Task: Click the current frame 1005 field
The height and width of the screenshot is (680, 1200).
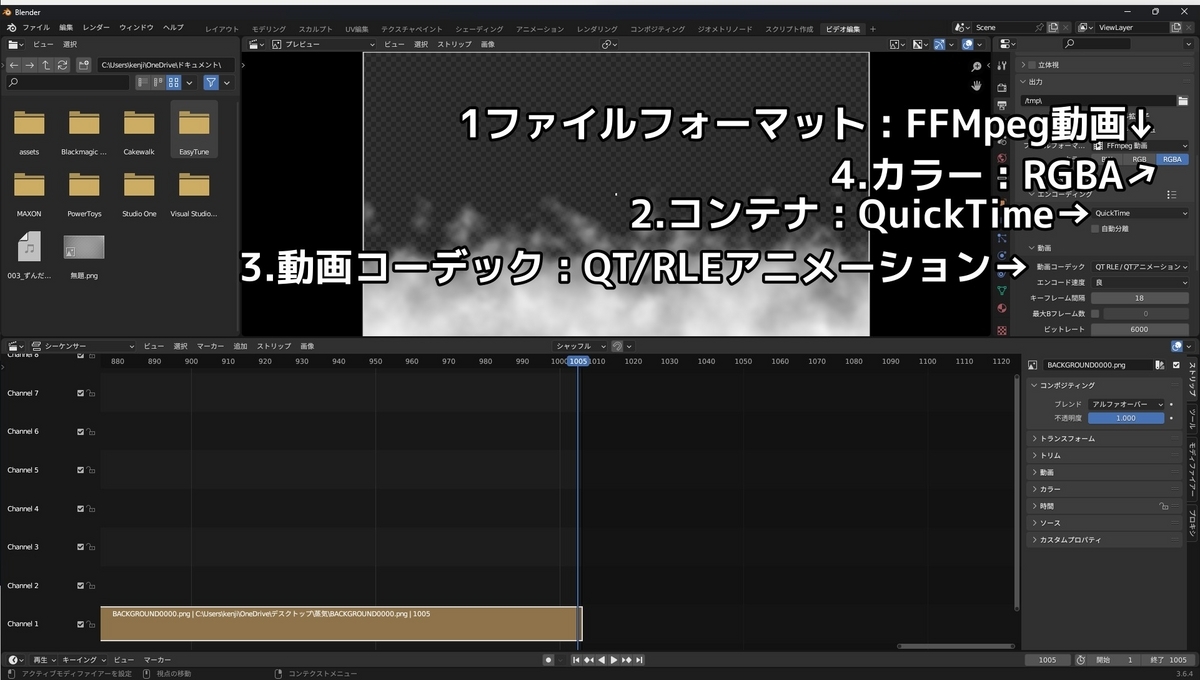Action: pyautogui.click(x=1048, y=660)
